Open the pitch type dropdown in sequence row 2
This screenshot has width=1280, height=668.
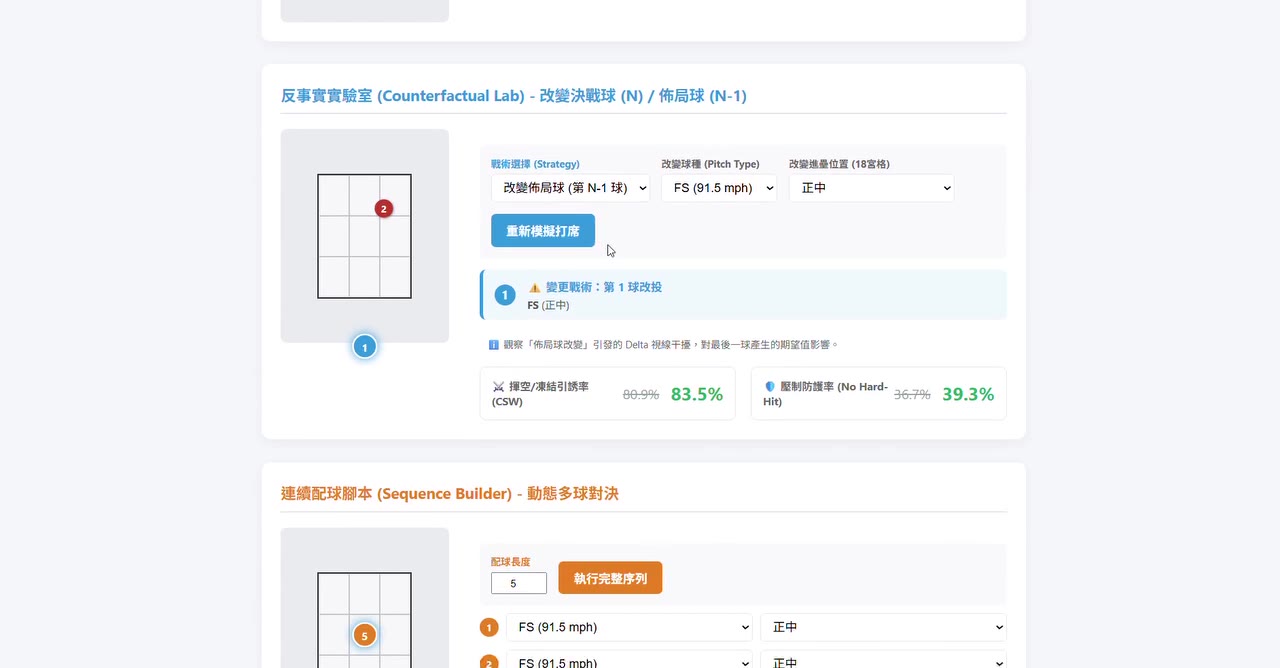pyautogui.click(x=629, y=661)
